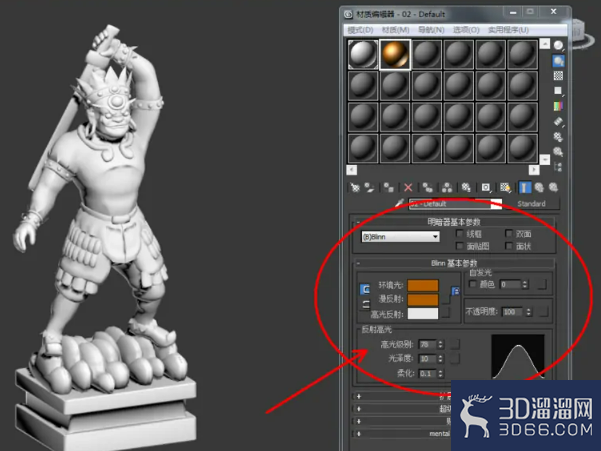Toggle diffuse-specular color lock button
Viewport: 601px width, 451px height.
pos(366,305)
